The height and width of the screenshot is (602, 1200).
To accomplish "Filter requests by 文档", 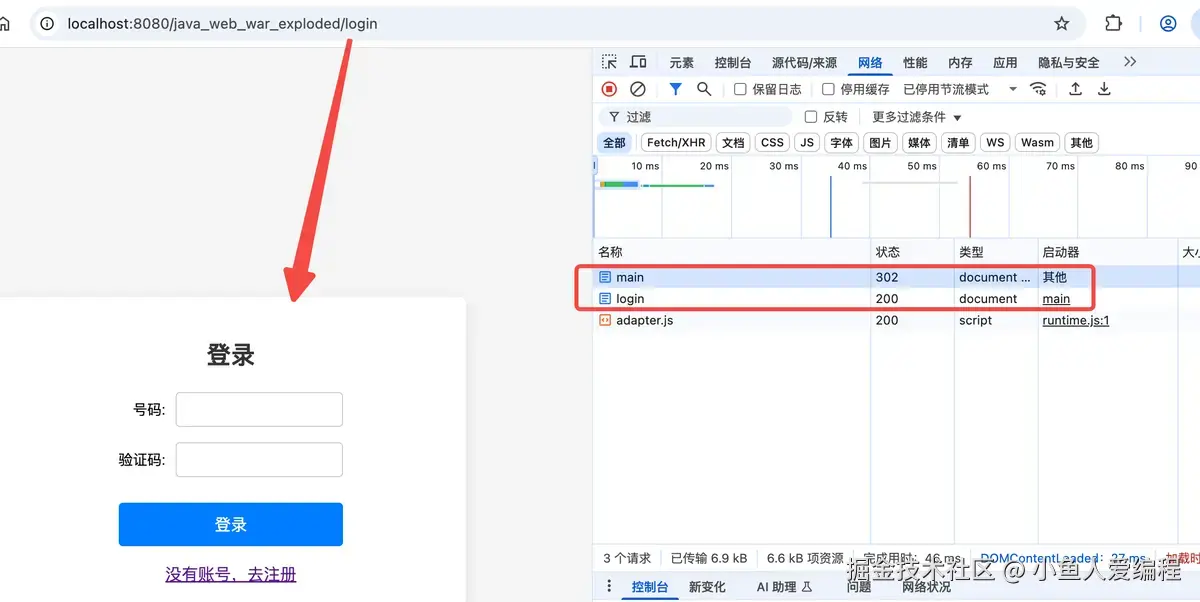I will 733,143.
